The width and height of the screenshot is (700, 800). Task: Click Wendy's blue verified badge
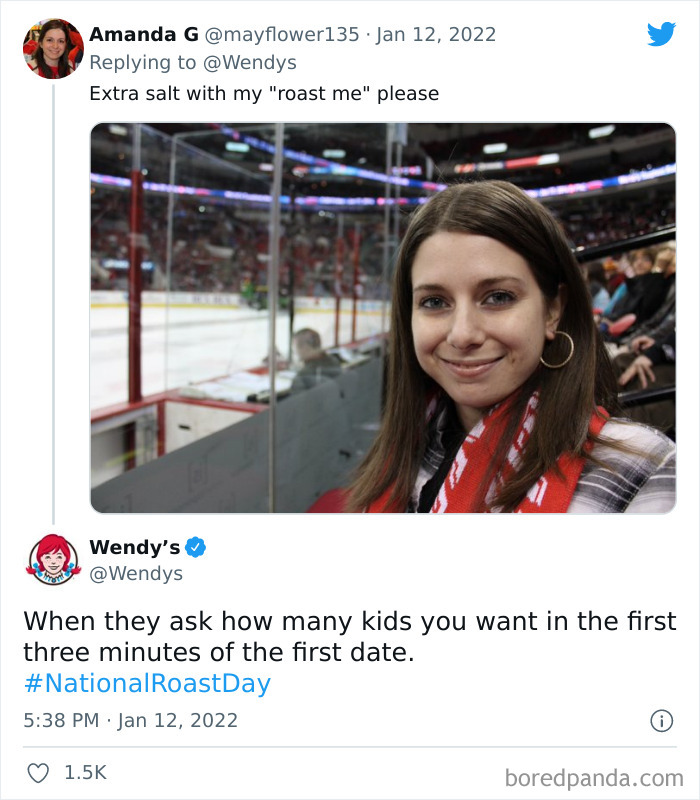pyautogui.click(x=196, y=547)
